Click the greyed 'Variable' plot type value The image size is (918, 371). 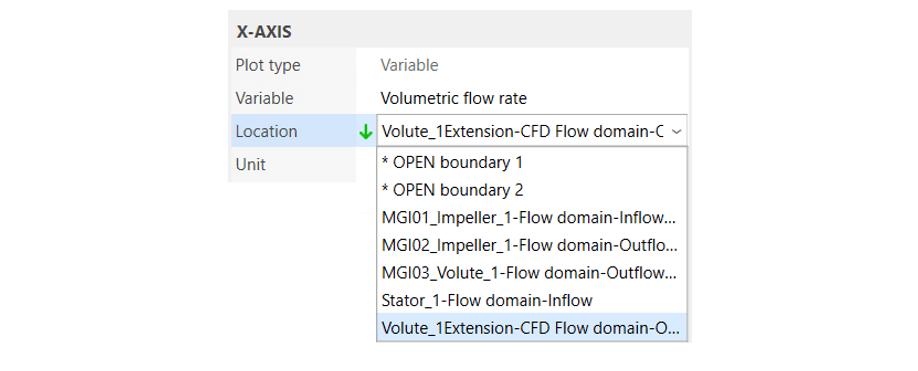[x=409, y=65]
